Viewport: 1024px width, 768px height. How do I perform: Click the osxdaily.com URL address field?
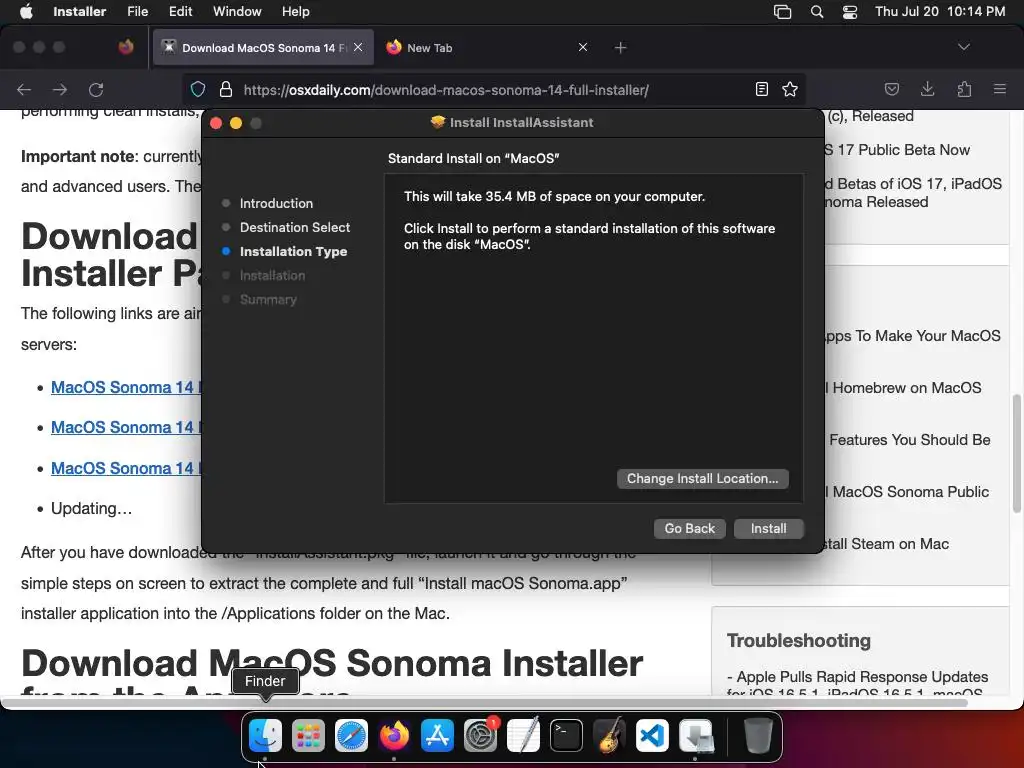click(x=446, y=90)
